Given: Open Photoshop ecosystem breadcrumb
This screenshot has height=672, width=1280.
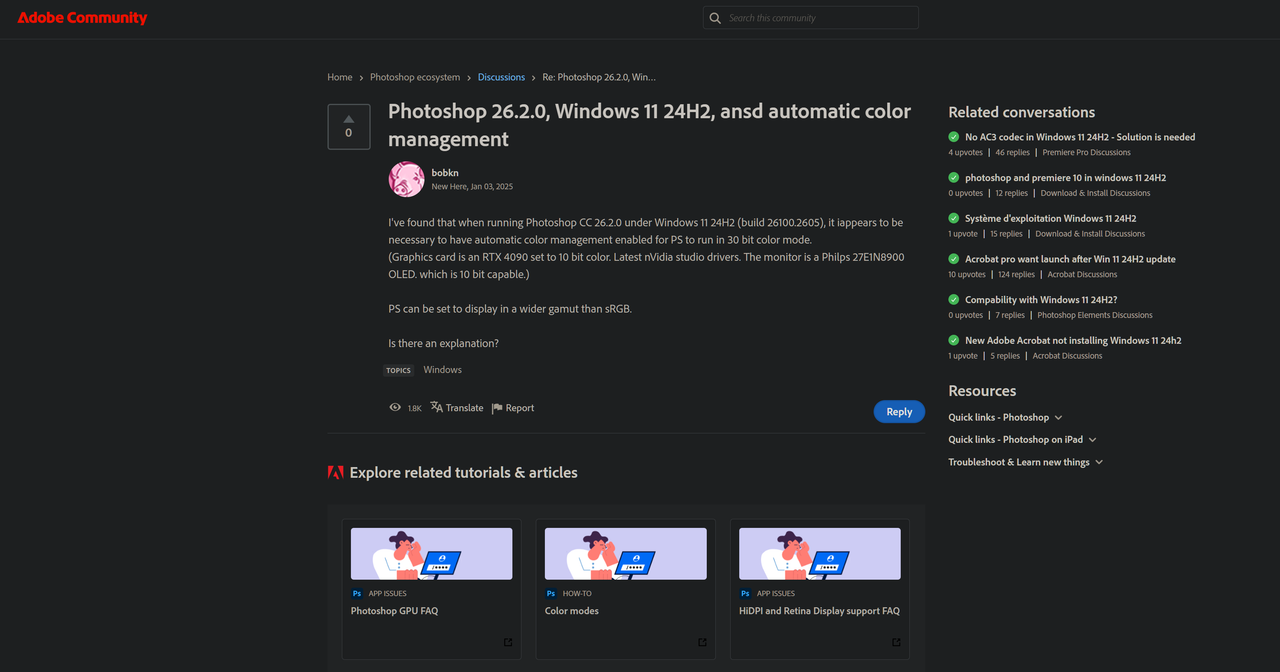Looking at the screenshot, I should pyautogui.click(x=415, y=77).
